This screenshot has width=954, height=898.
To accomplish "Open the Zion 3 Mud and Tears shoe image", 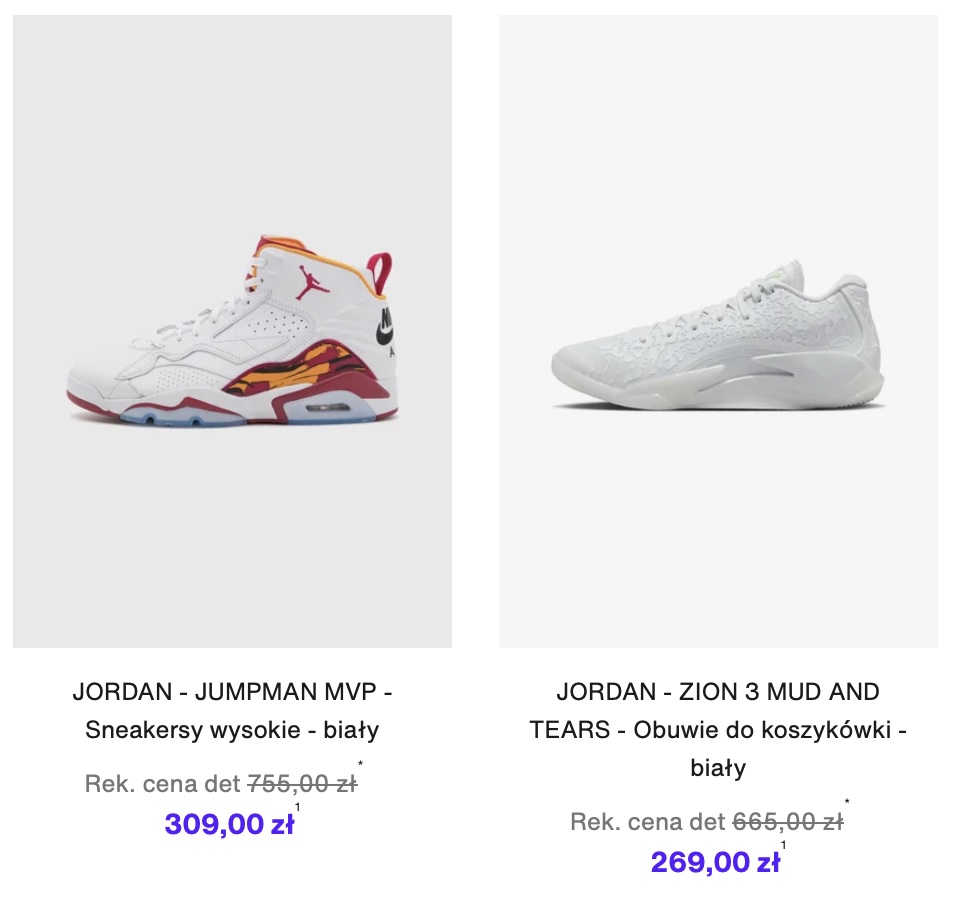I will tap(718, 331).
